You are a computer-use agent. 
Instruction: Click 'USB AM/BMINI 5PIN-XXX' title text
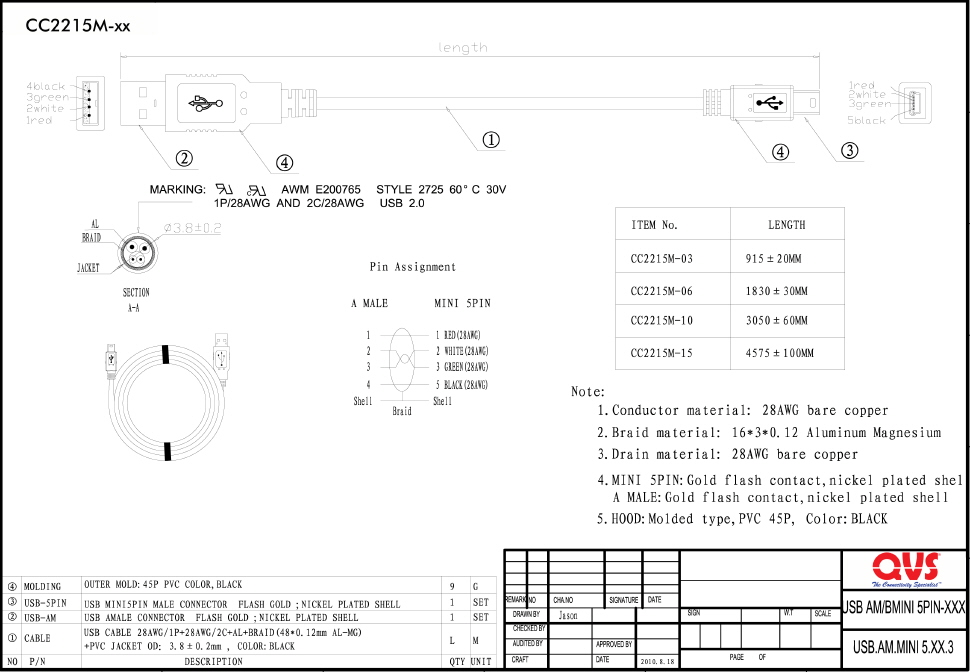(x=904, y=609)
